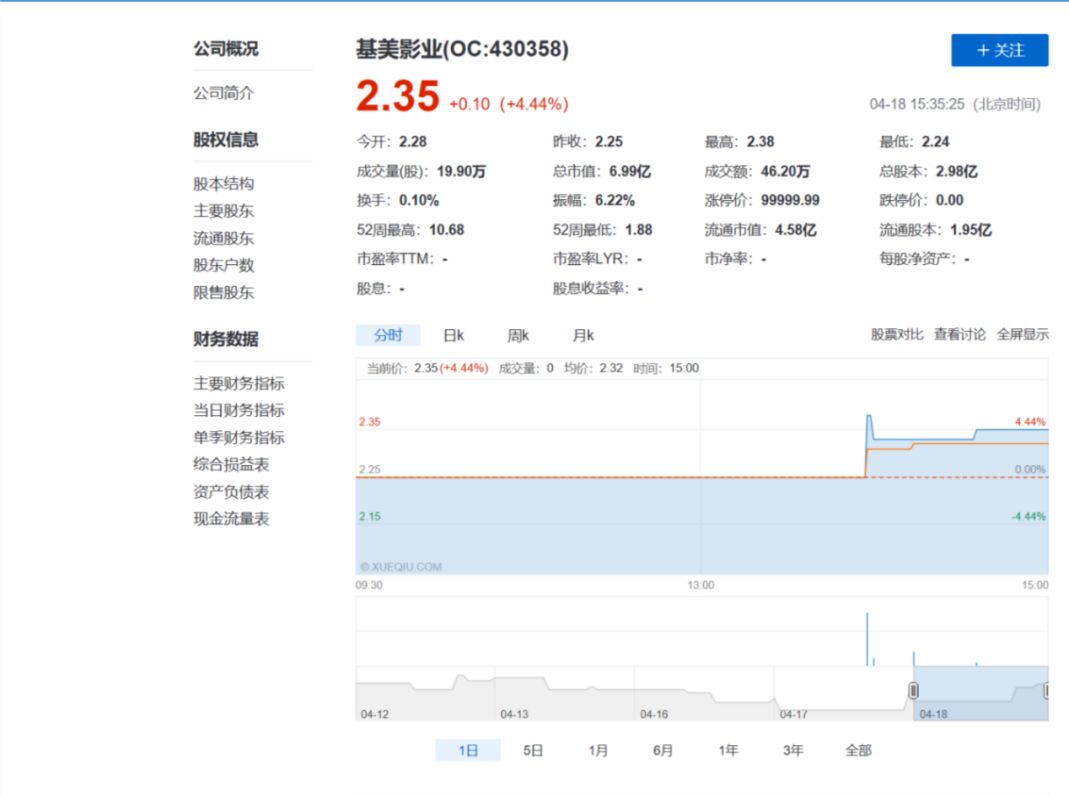
Task: Open 股票对比 stock comparison
Action: pos(899,335)
